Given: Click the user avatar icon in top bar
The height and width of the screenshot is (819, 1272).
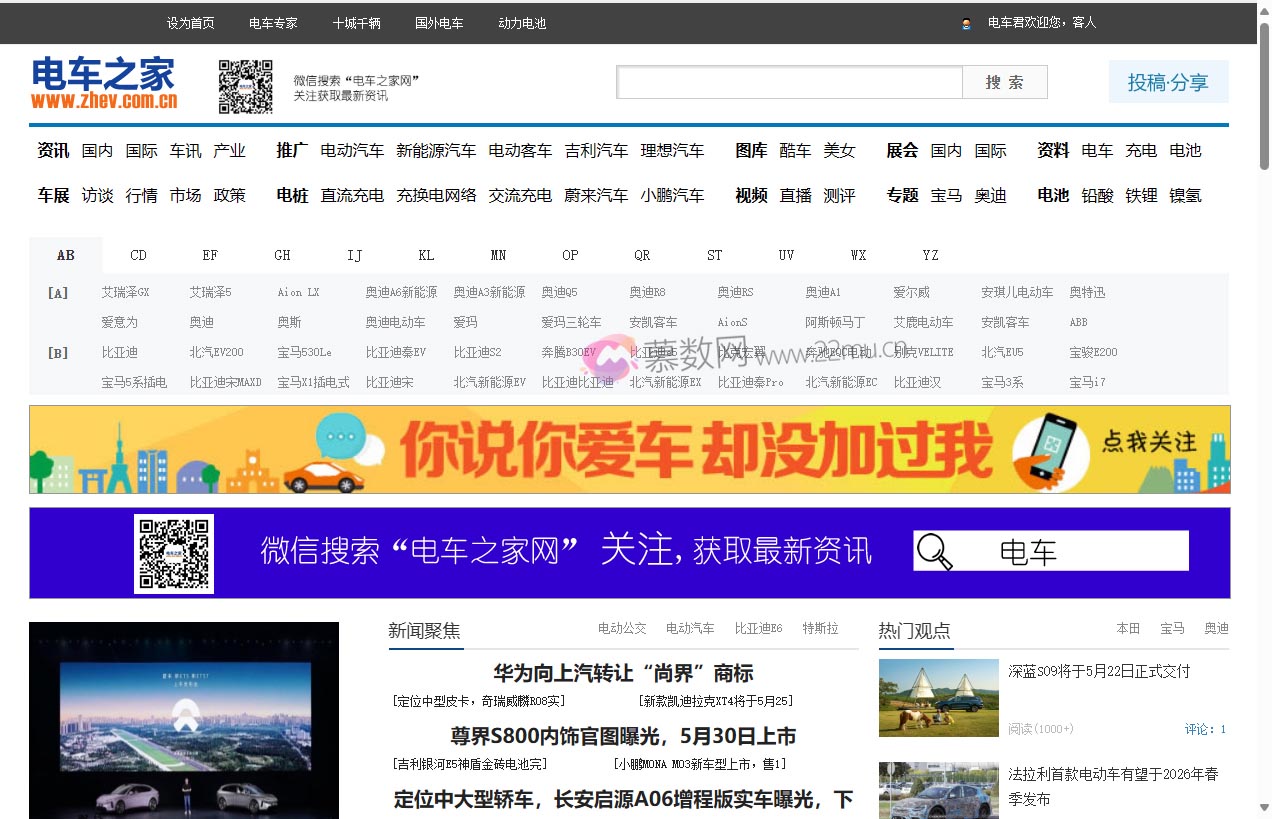Looking at the screenshot, I should (x=966, y=23).
